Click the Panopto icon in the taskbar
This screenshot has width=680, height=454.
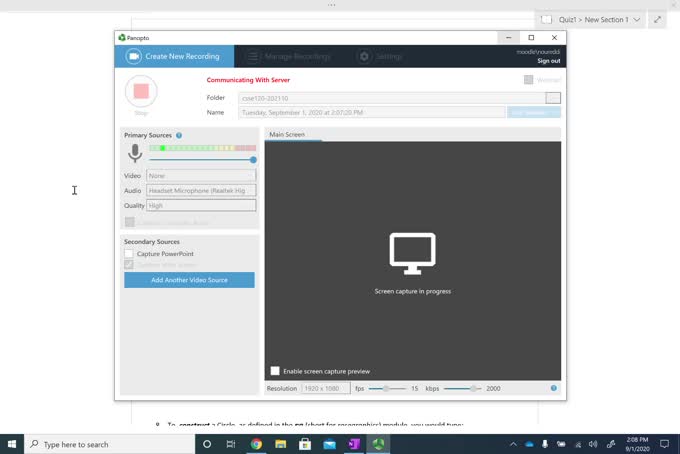[379, 444]
